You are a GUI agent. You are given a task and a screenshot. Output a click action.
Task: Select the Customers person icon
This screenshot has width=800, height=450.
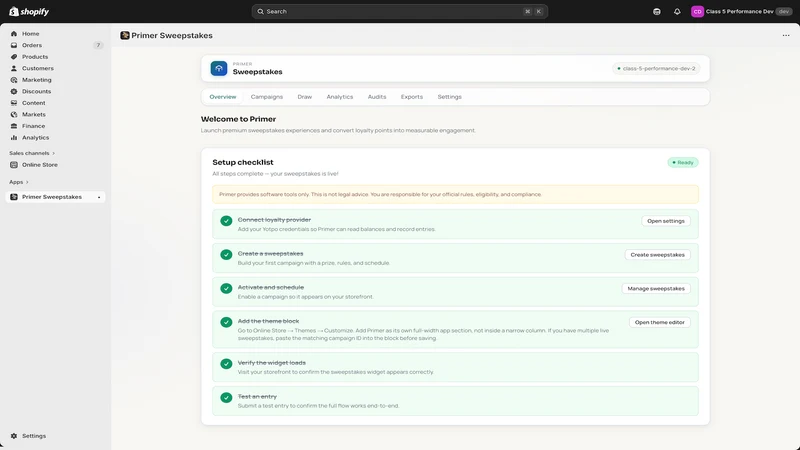coord(14,68)
